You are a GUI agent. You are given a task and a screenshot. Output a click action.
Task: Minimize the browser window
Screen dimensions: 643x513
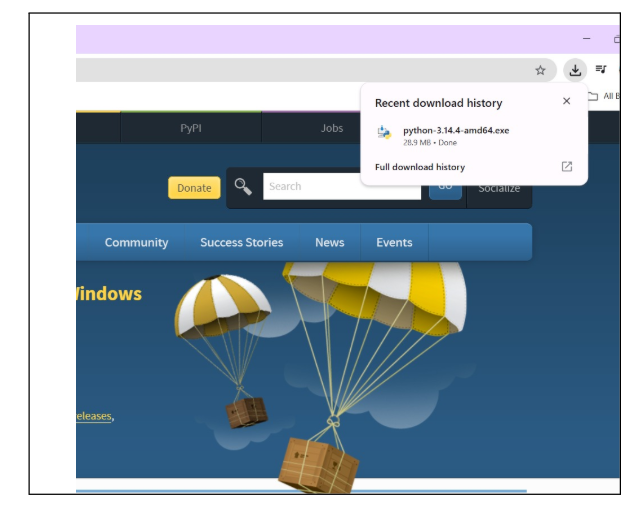pos(586,39)
